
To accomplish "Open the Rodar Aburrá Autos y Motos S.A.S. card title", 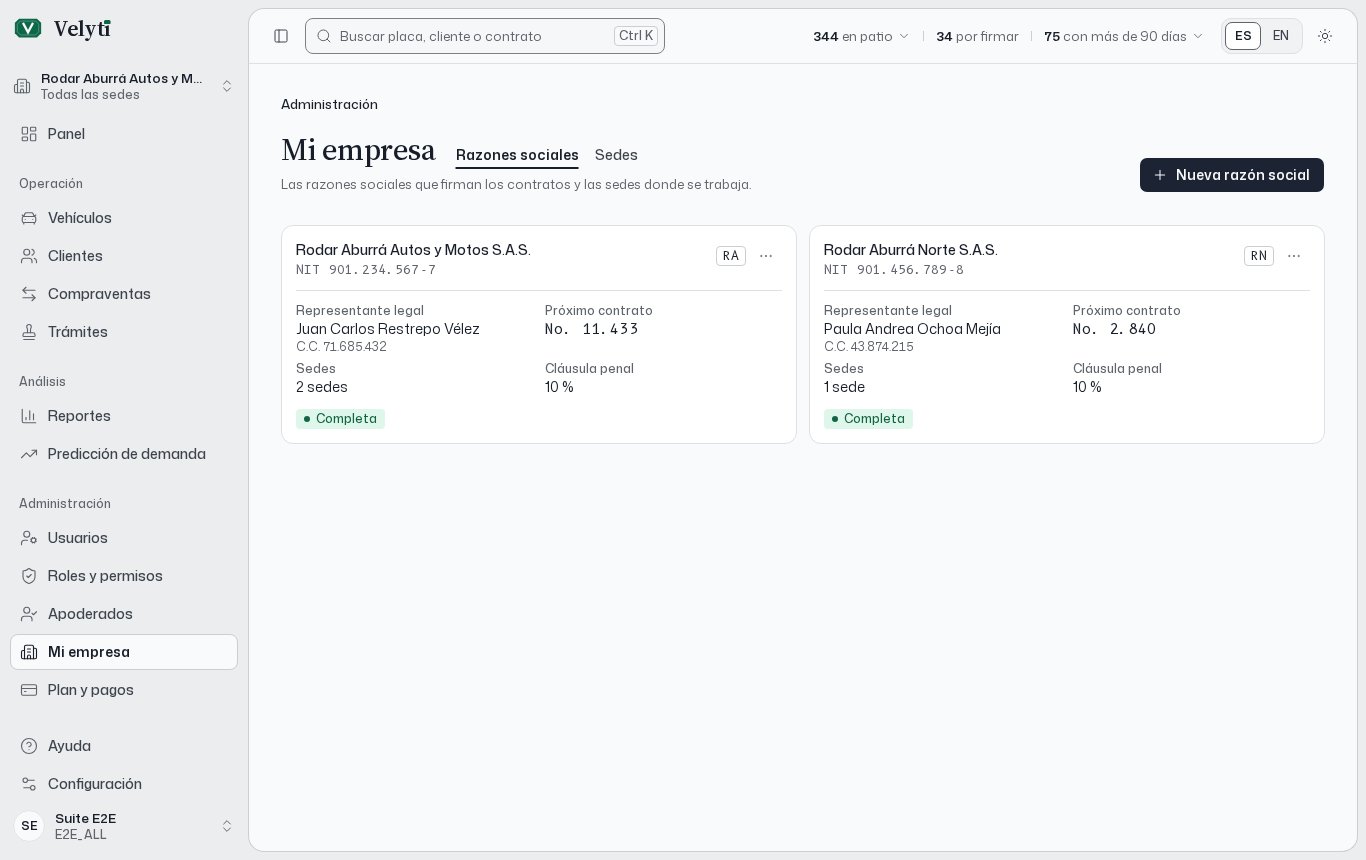I will 413,250.
